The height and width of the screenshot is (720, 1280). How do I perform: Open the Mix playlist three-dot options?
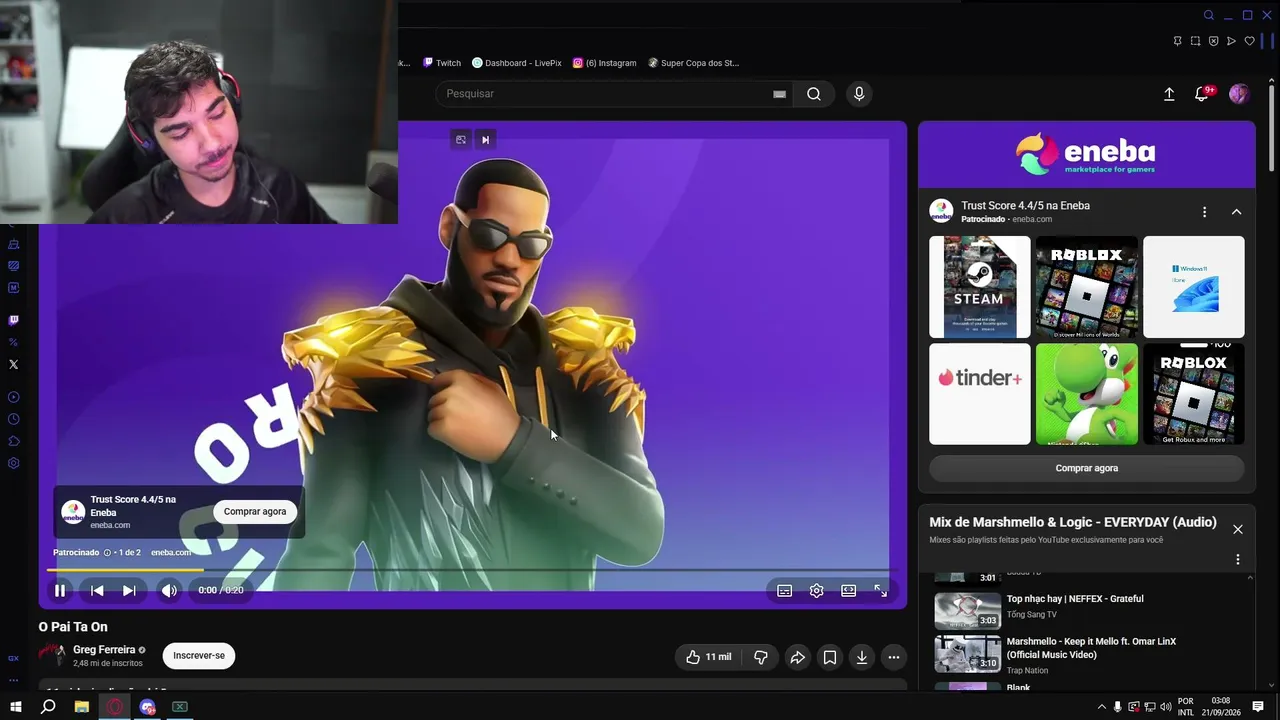[x=1237, y=560]
